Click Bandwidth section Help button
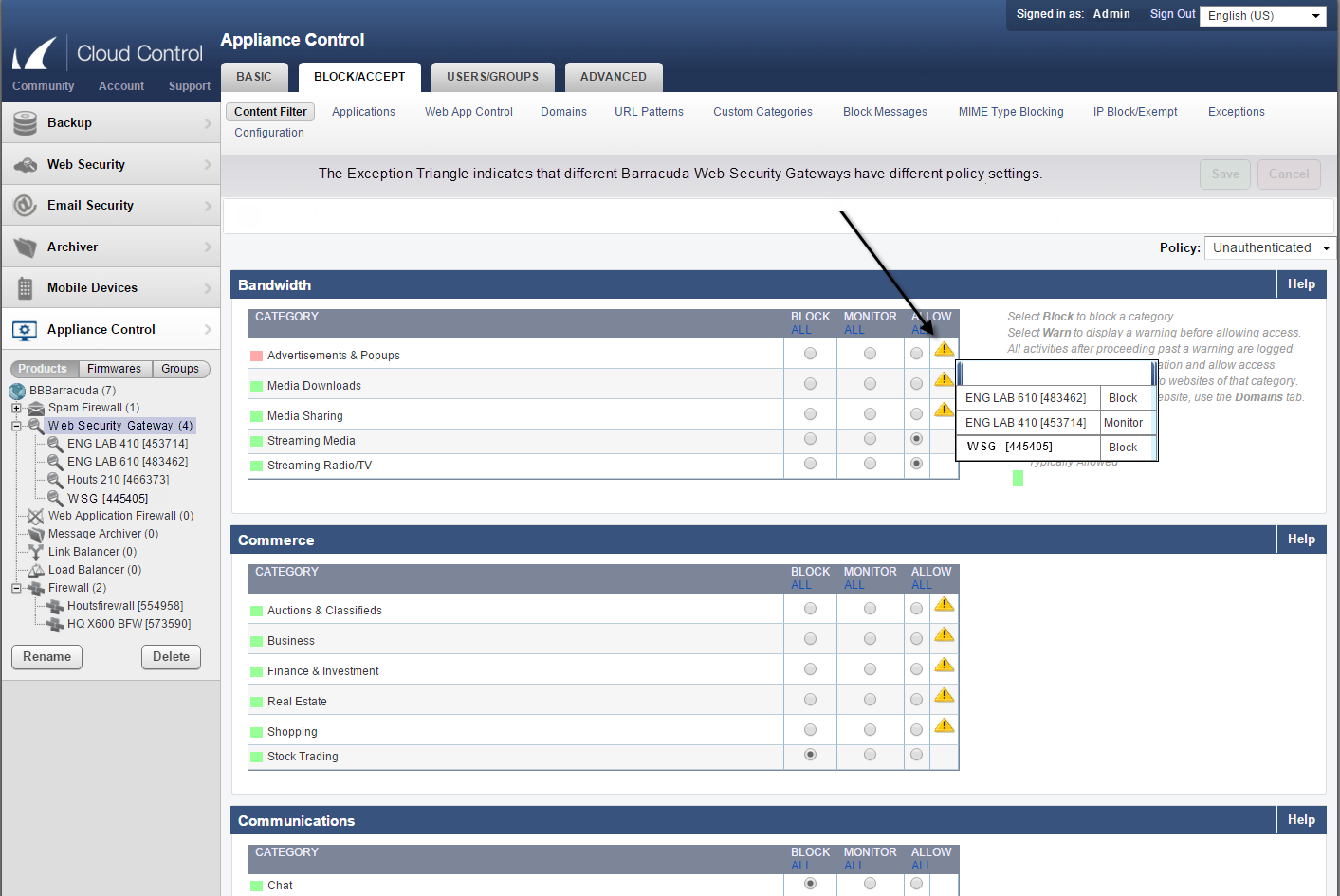Image resolution: width=1340 pixels, height=896 pixels. 1301,284
